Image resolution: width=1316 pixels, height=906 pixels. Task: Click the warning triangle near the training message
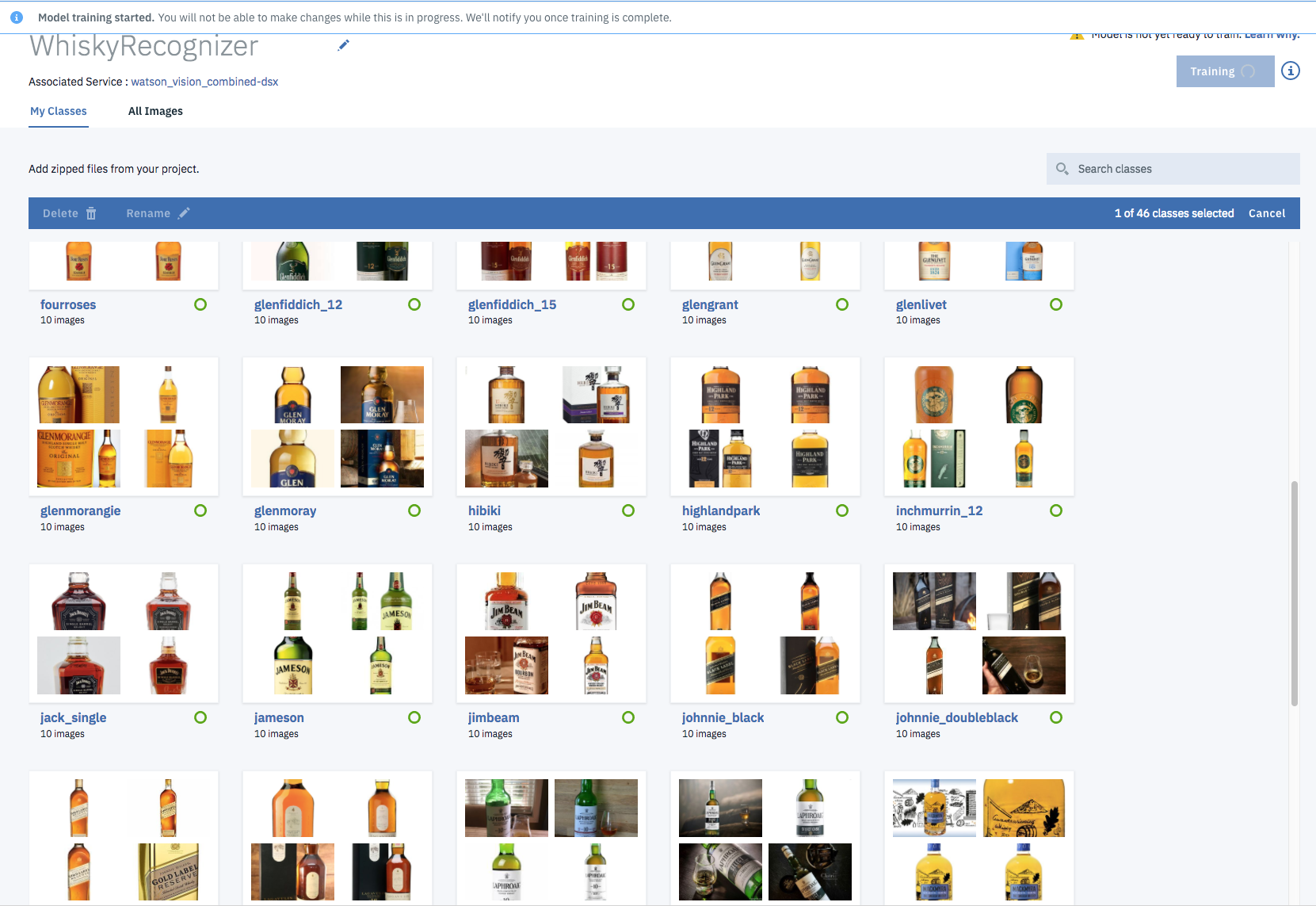point(1078,34)
